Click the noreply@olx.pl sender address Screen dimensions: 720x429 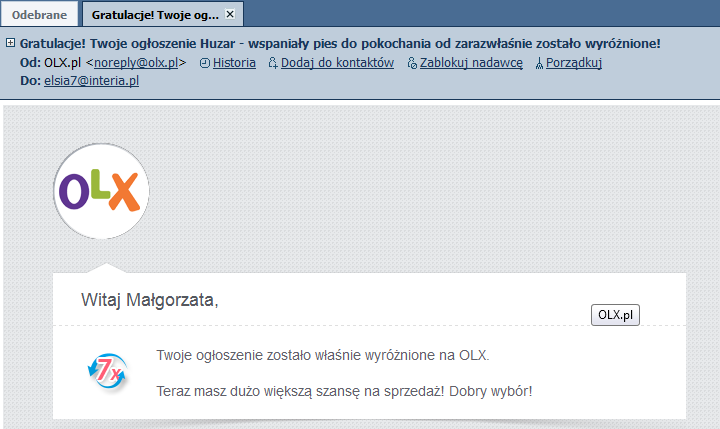(136, 62)
